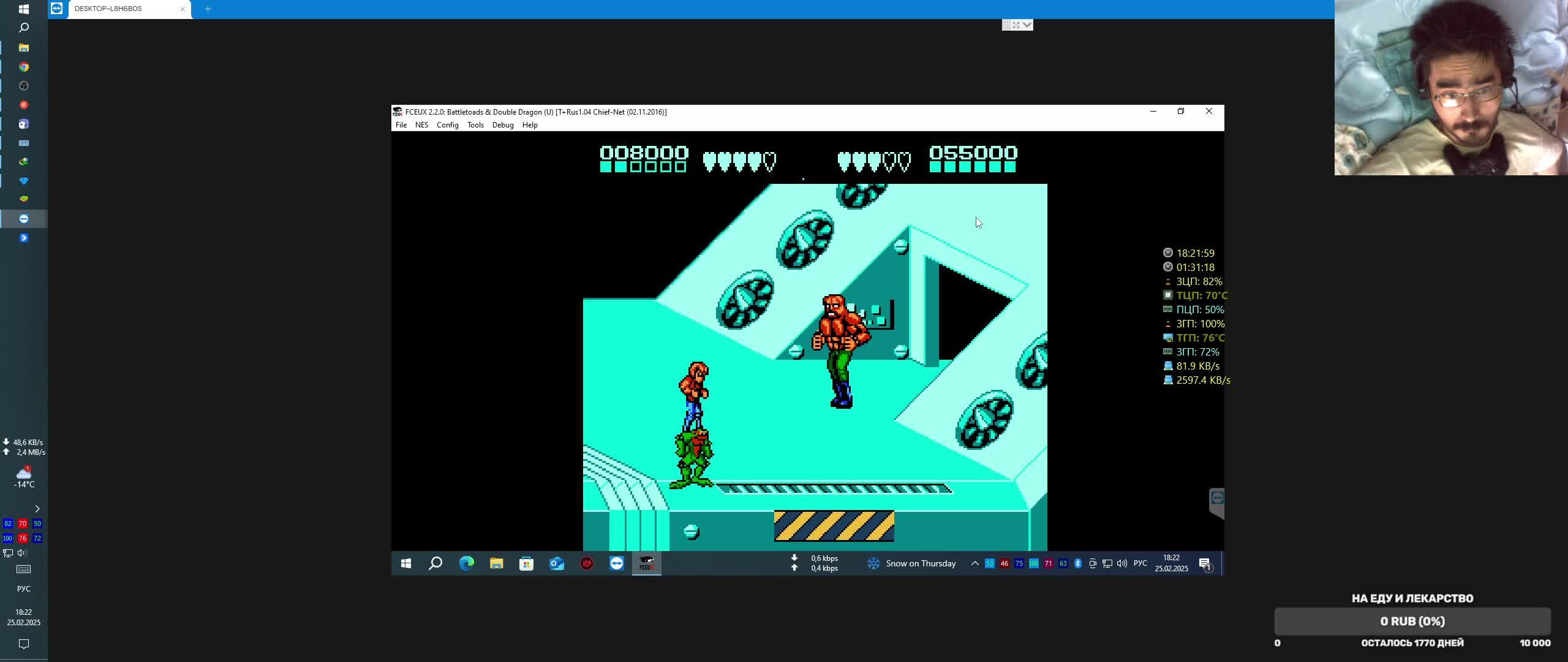
Task: Open Chrome from the left taskbar
Action: tap(24, 67)
